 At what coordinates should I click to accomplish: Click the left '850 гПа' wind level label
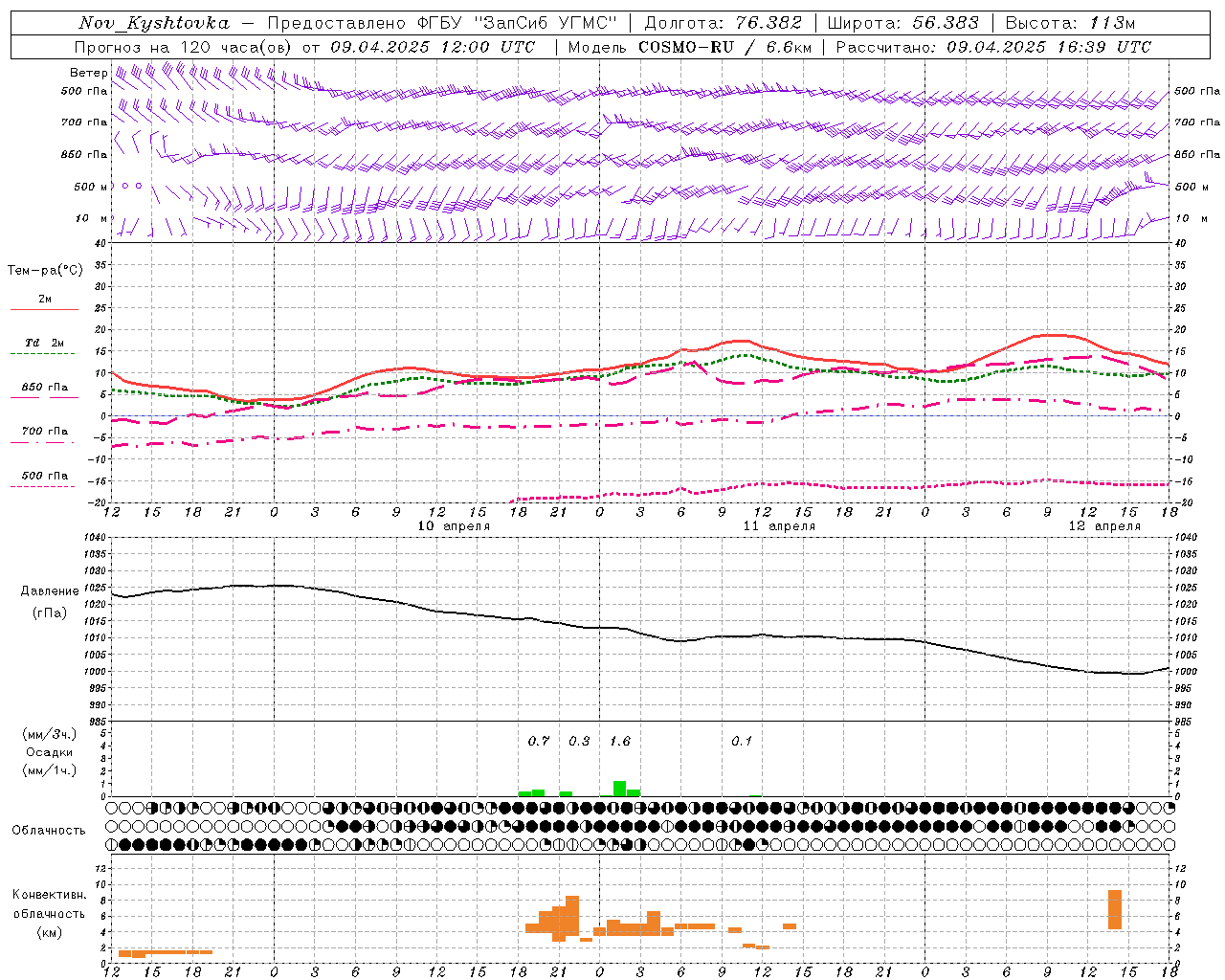pyautogui.click(x=84, y=154)
